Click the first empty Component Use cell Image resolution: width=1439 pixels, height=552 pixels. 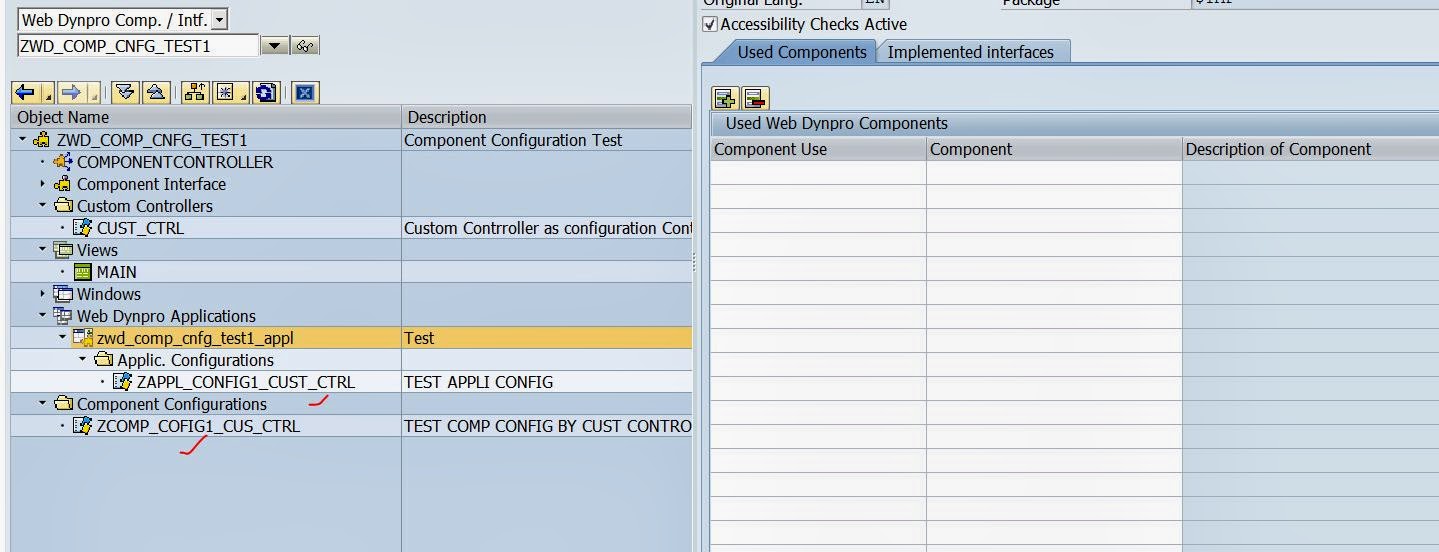click(x=818, y=172)
